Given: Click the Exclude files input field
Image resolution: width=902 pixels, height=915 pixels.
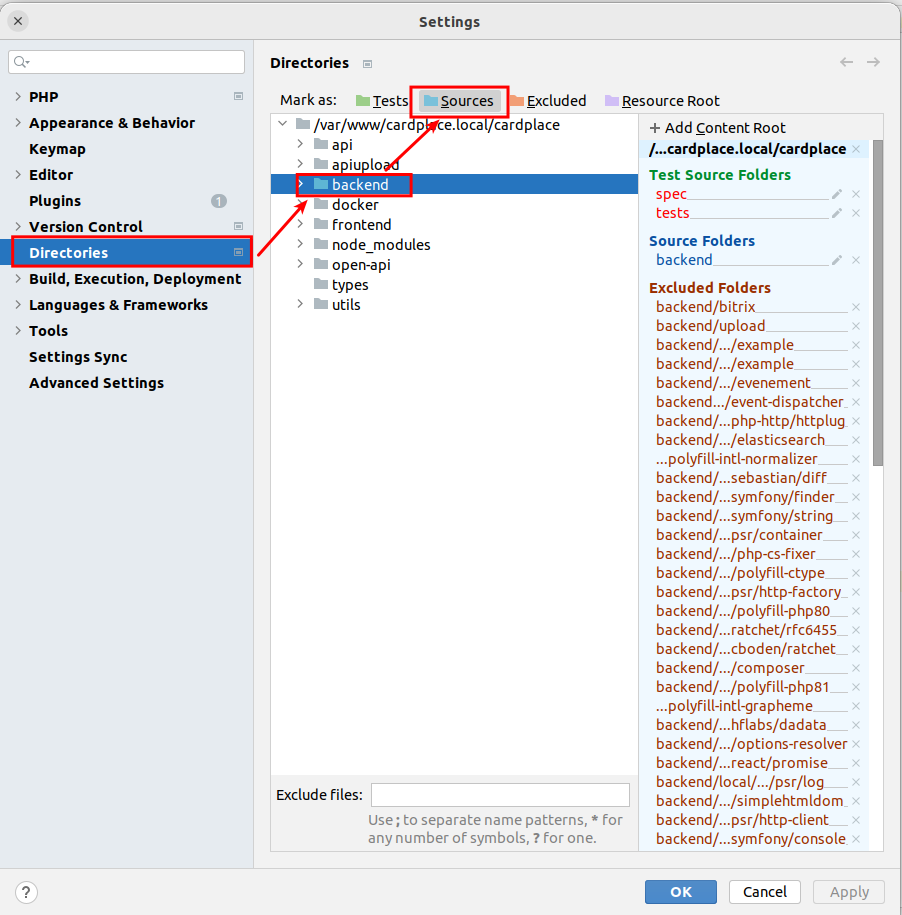Looking at the screenshot, I should 500,794.
